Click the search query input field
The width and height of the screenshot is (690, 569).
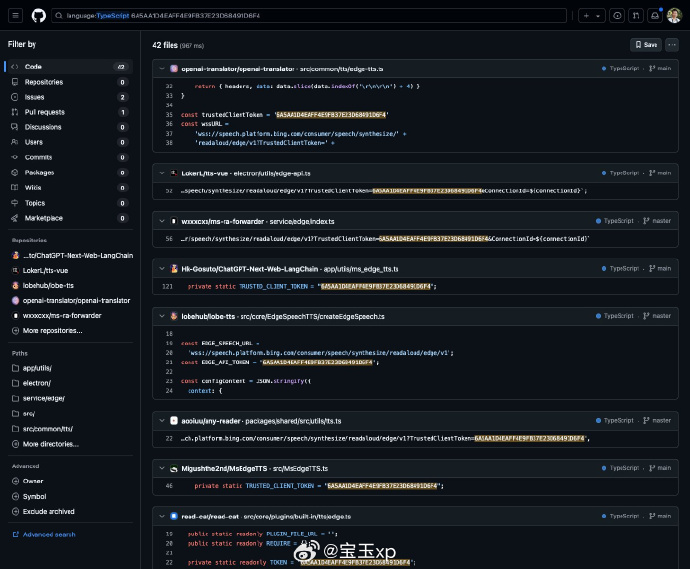pyautogui.click(x=309, y=16)
